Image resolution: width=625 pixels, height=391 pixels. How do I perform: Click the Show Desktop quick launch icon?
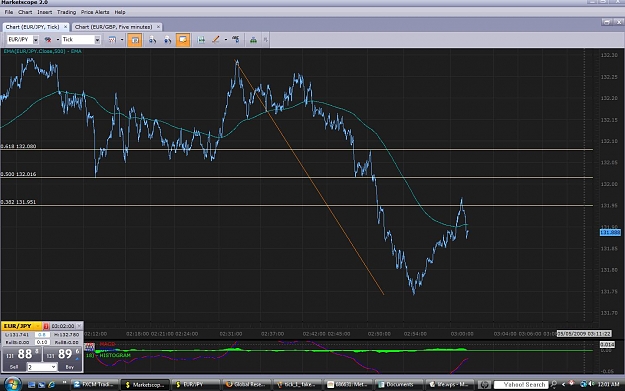(31, 385)
